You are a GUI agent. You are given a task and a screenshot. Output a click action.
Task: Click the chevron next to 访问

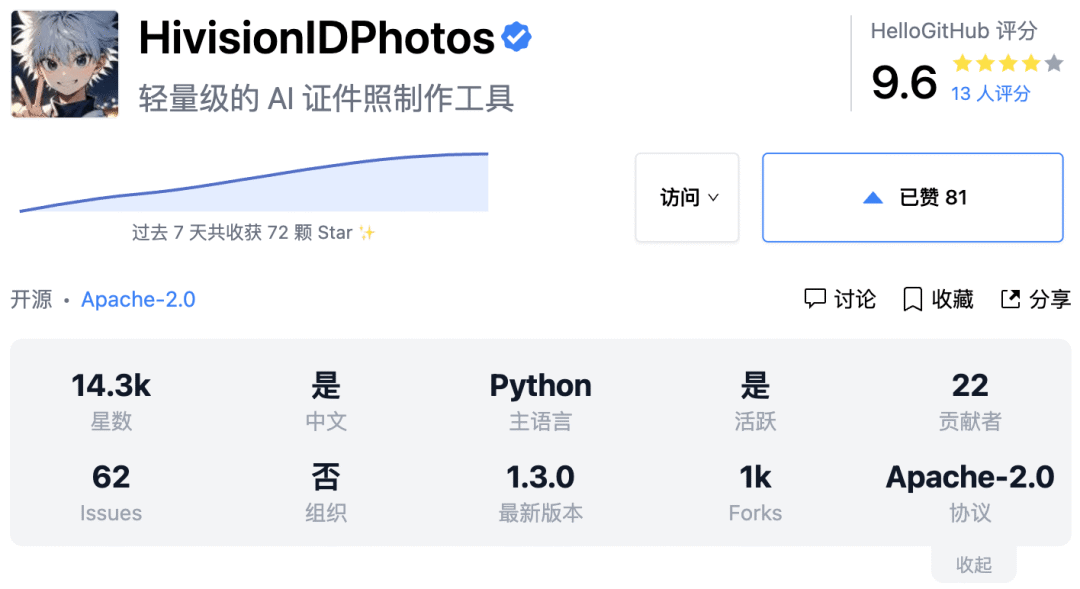tap(714, 199)
